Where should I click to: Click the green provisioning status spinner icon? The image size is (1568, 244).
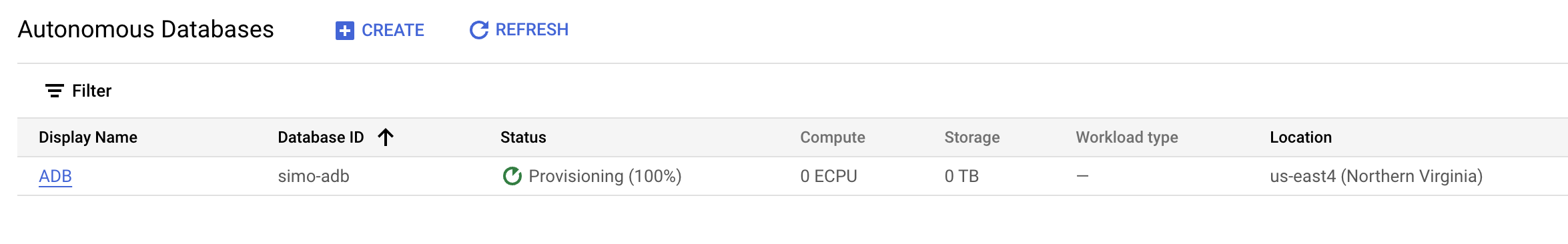512,176
